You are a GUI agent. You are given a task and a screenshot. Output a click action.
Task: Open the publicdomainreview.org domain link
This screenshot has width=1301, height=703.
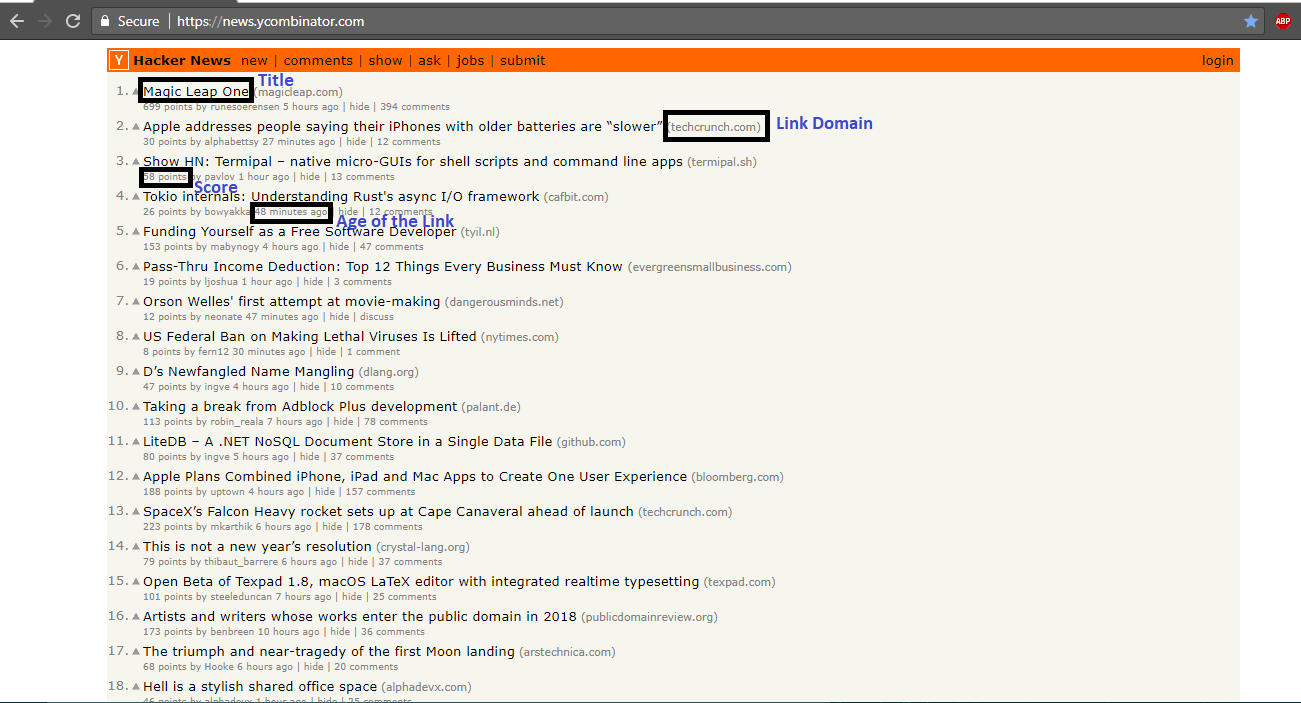click(649, 617)
